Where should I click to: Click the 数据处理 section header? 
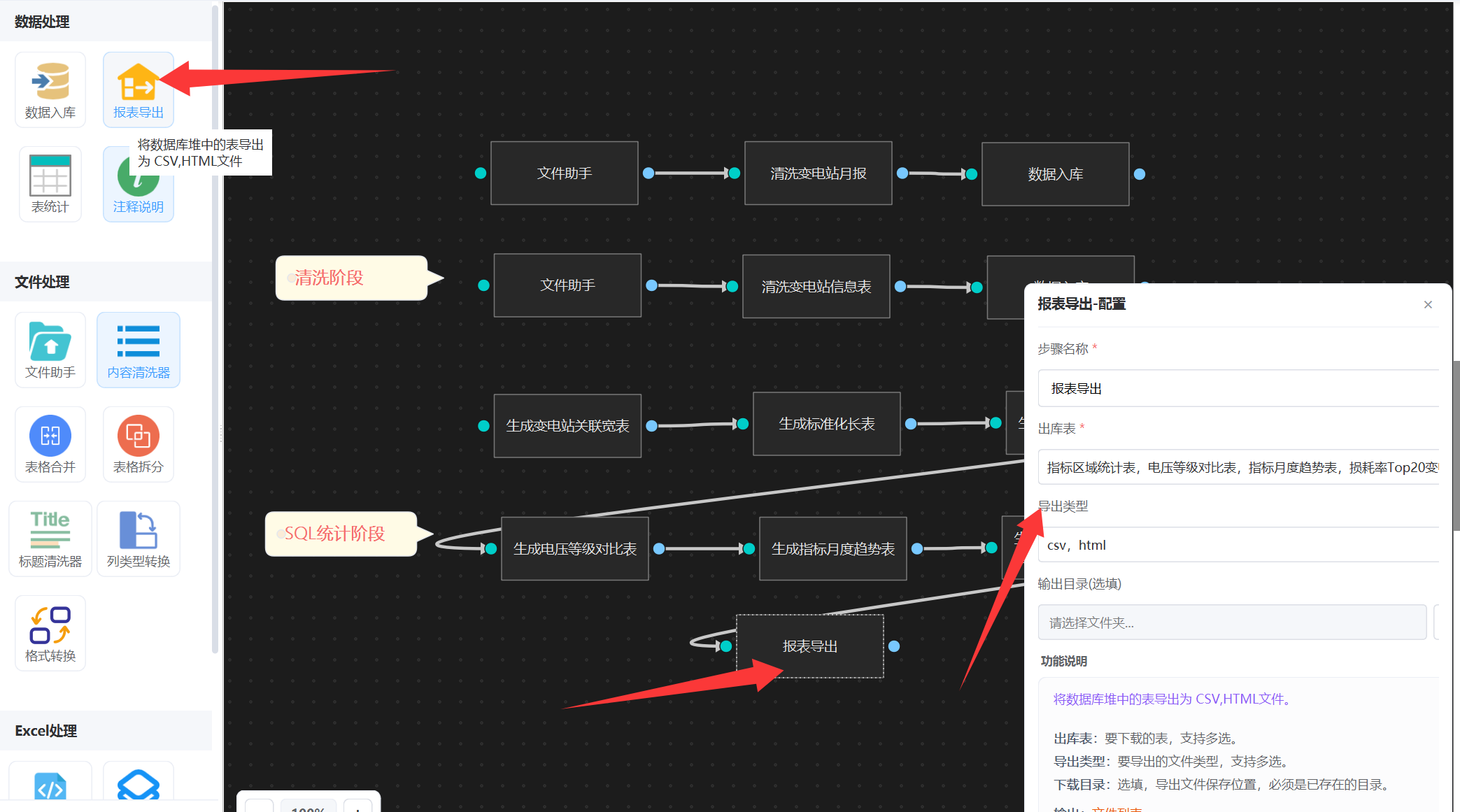click(106, 22)
